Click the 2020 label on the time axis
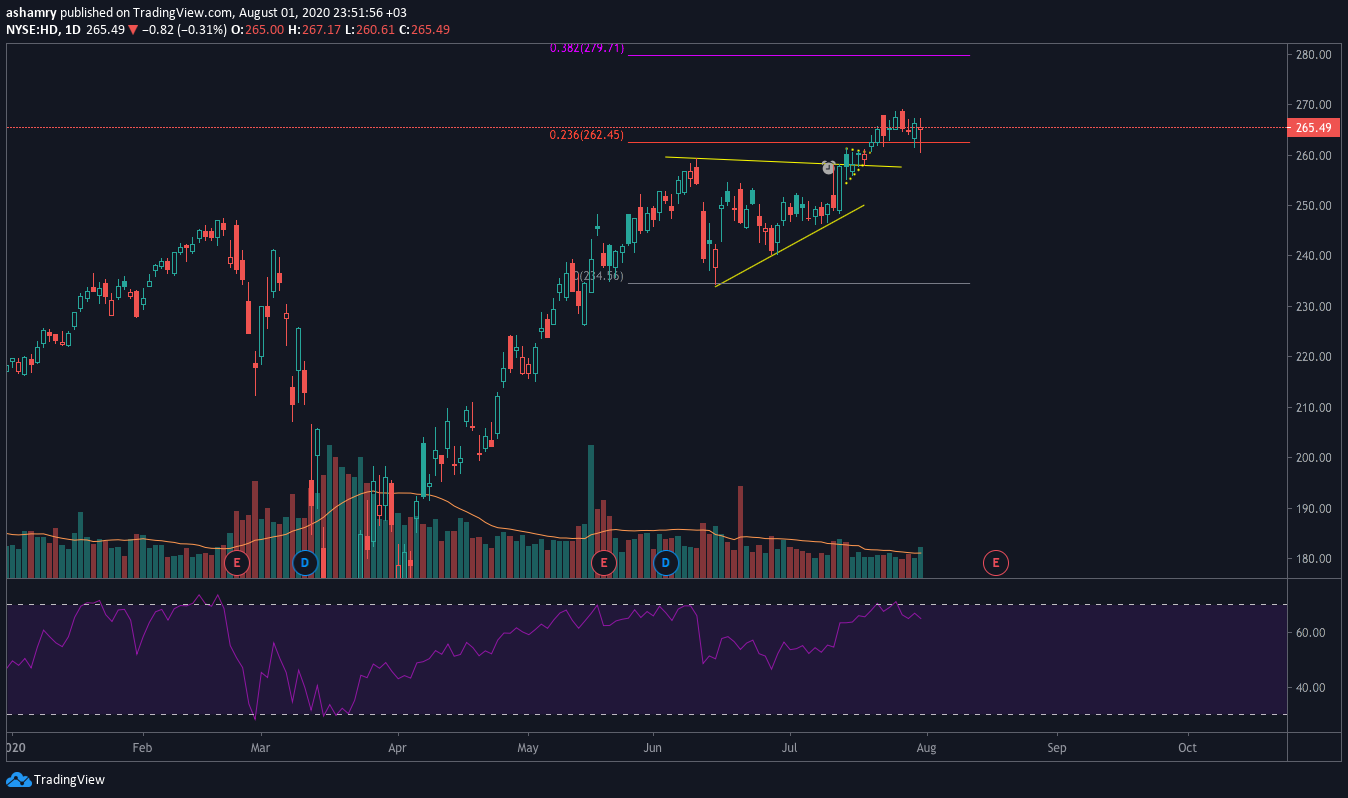The height and width of the screenshot is (798, 1348). [14, 748]
